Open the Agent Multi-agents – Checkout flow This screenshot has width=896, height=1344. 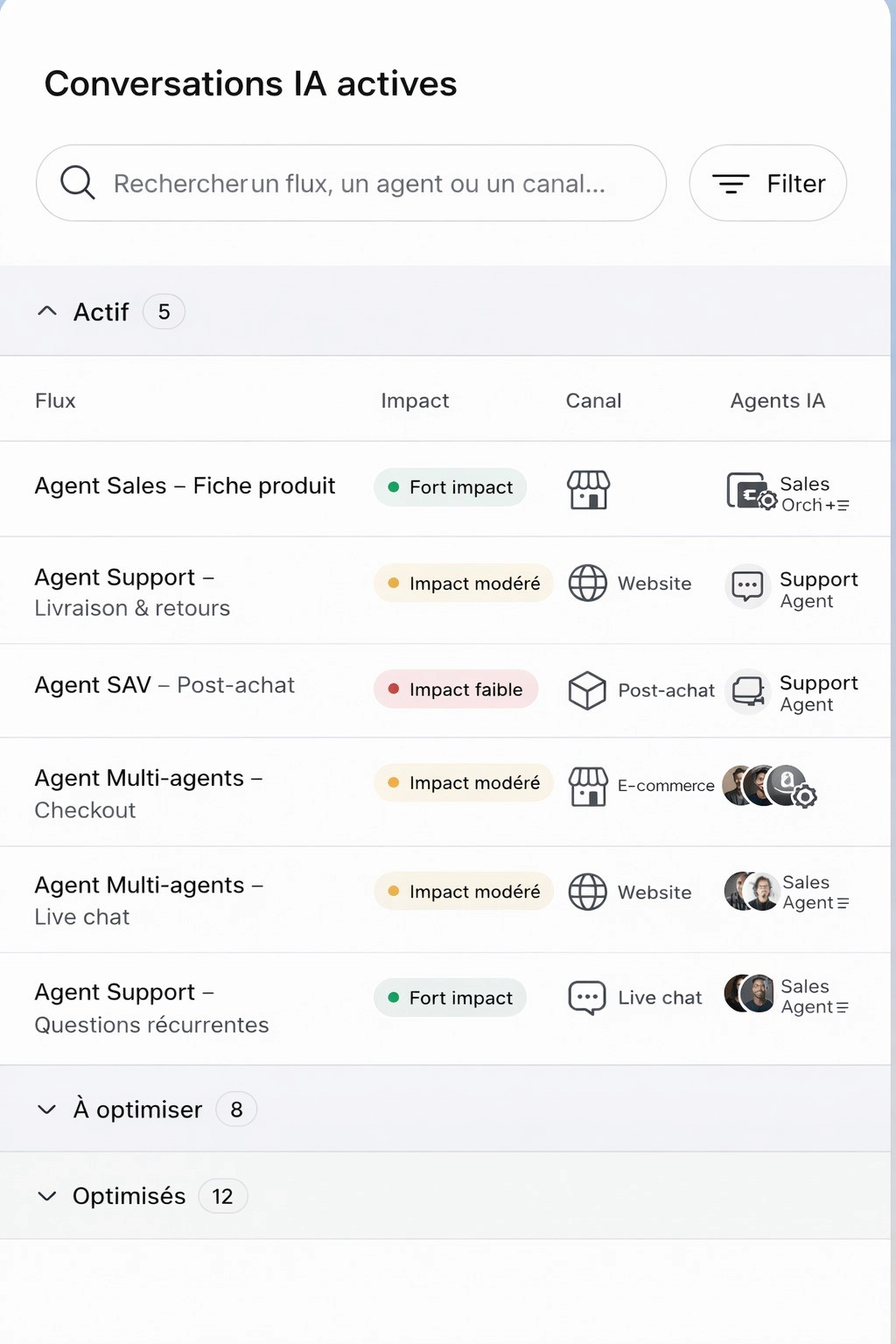tap(149, 793)
